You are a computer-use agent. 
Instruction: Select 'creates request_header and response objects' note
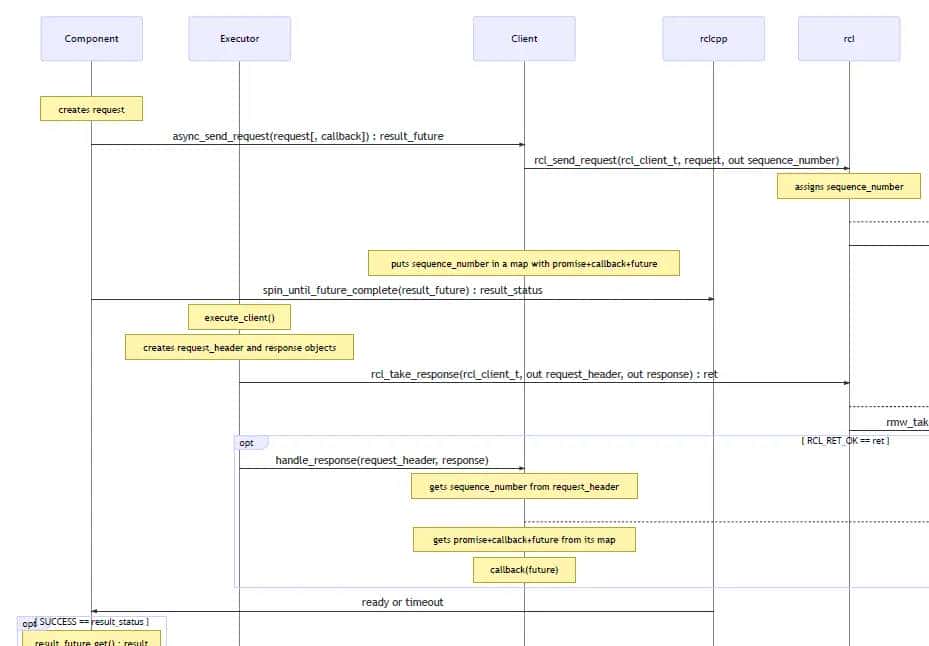coord(239,347)
